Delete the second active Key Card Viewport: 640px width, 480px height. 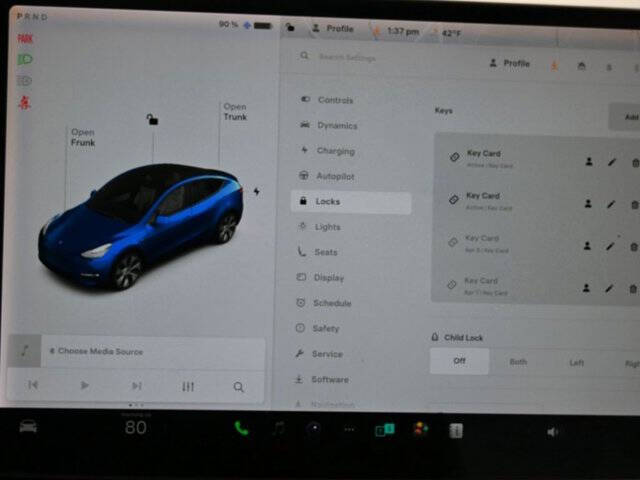pos(634,205)
